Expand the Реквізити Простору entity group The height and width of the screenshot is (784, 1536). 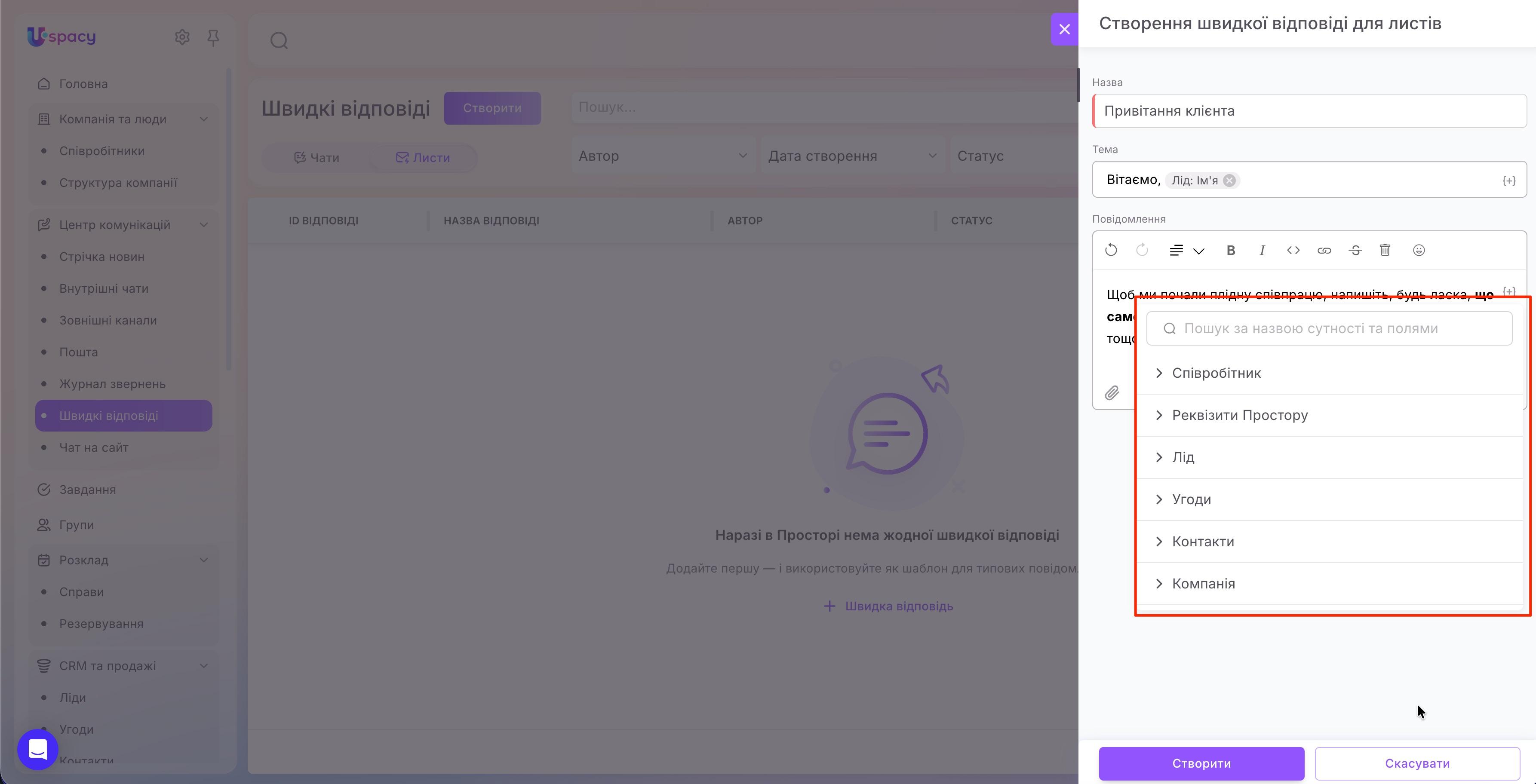tap(1330, 416)
